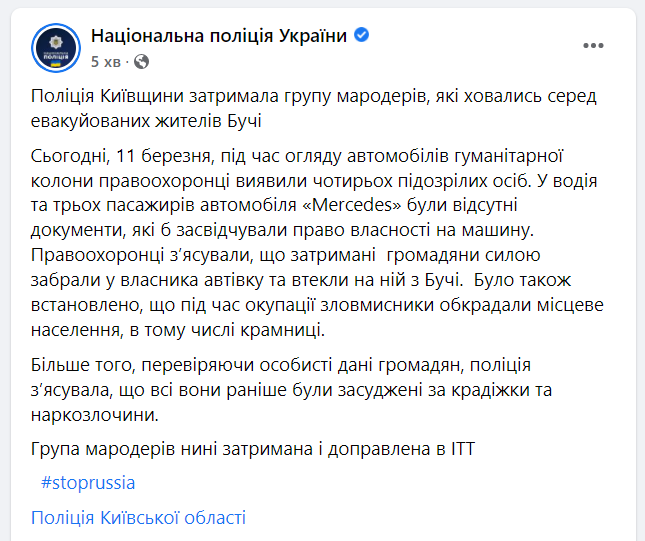645x541 pixels.
Task: Click the paragraph starting with "Більше того"
Action: point(291,390)
